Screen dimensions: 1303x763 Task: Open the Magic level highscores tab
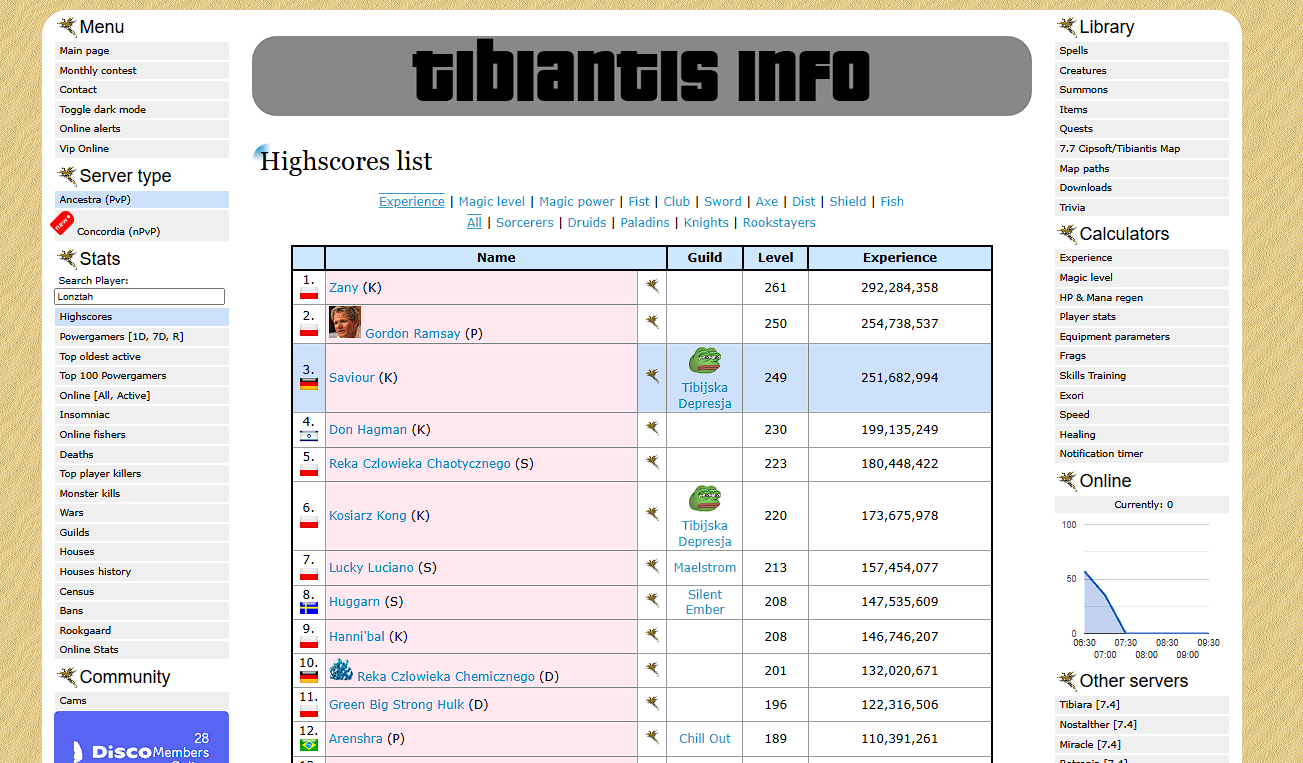click(492, 201)
